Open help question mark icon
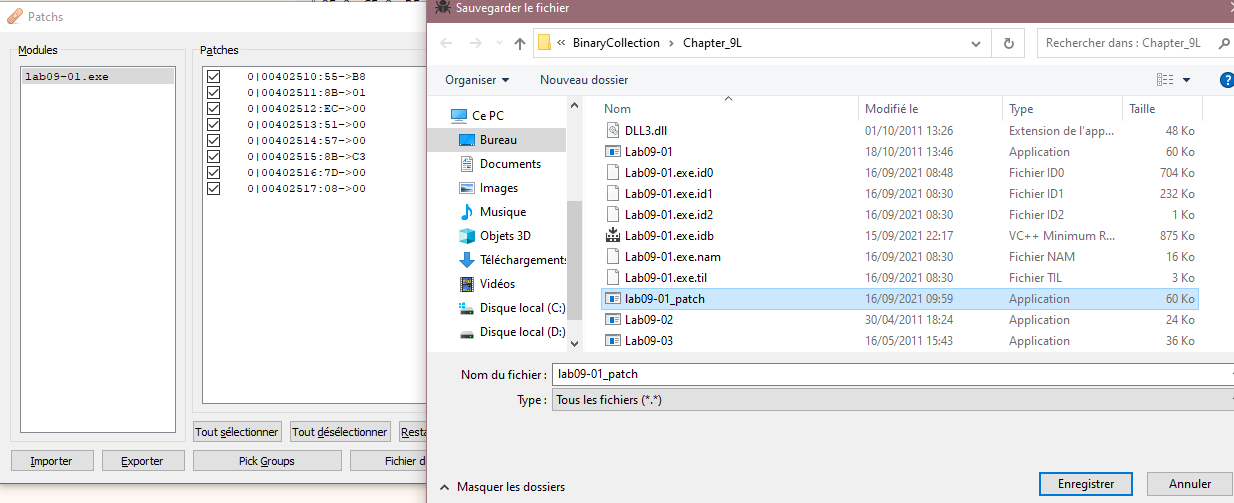The height and width of the screenshot is (503, 1234). pos(1227,80)
